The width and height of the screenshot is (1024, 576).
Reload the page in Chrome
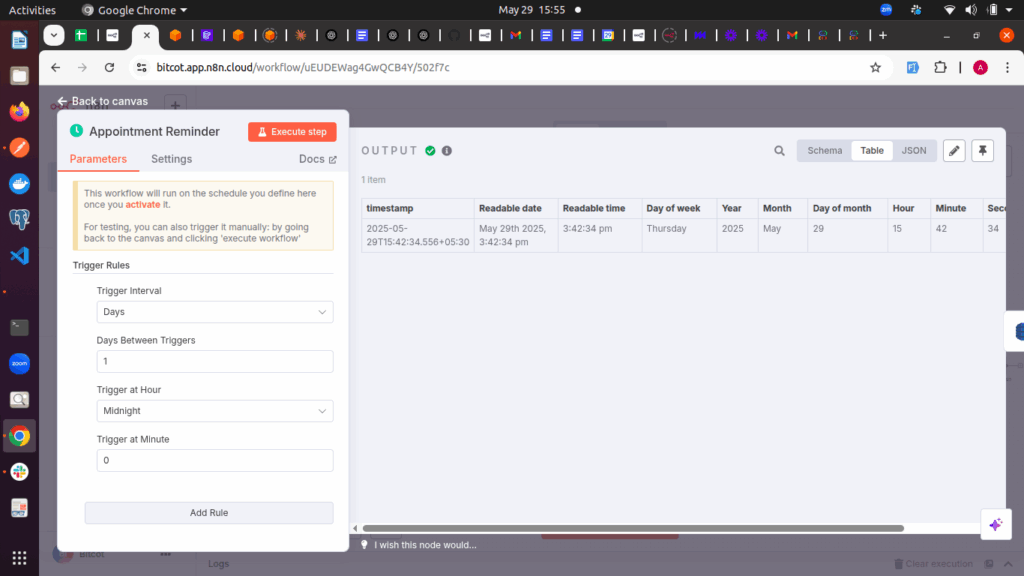[111, 68]
